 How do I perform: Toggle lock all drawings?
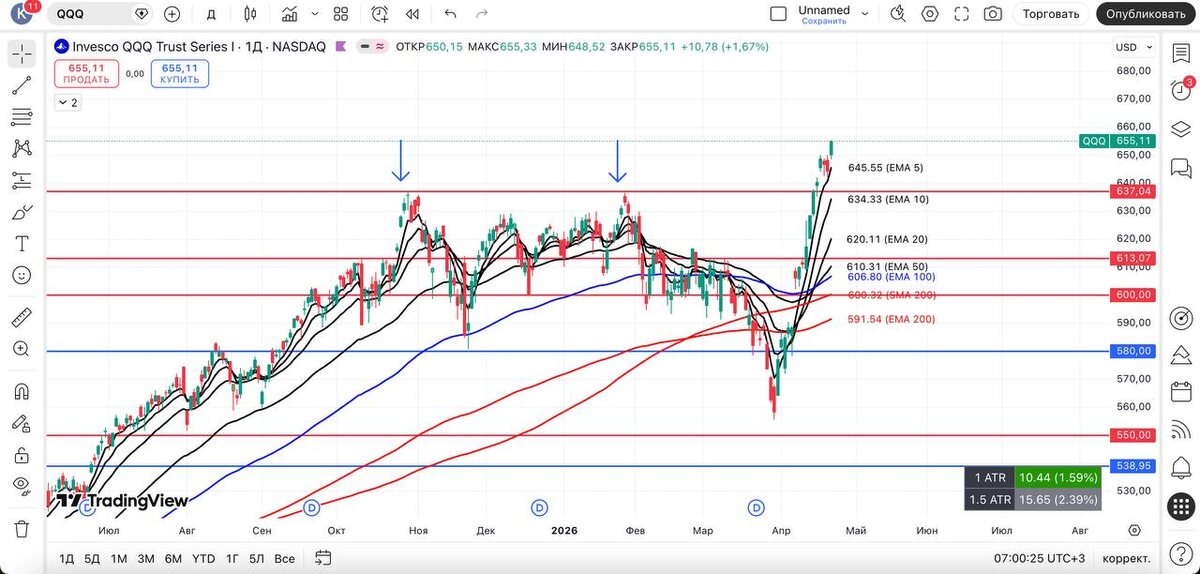pos(21,454)
